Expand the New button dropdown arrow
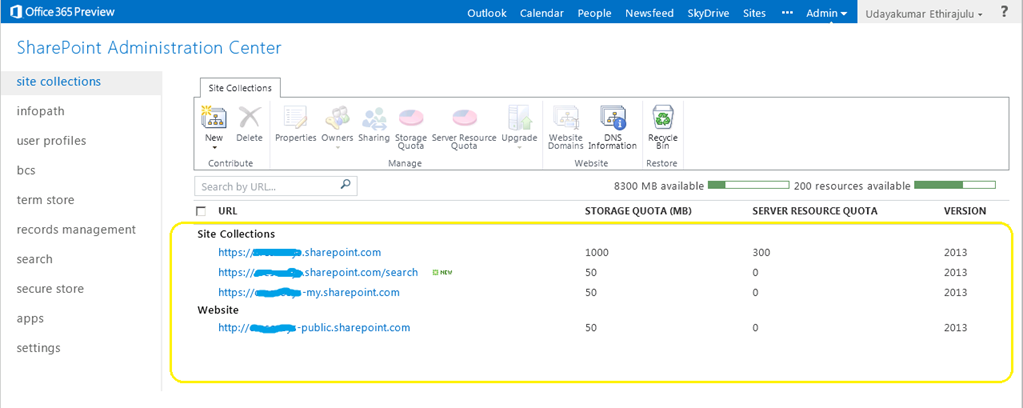Screen dimensions: 1023x408 coord(213,148)
